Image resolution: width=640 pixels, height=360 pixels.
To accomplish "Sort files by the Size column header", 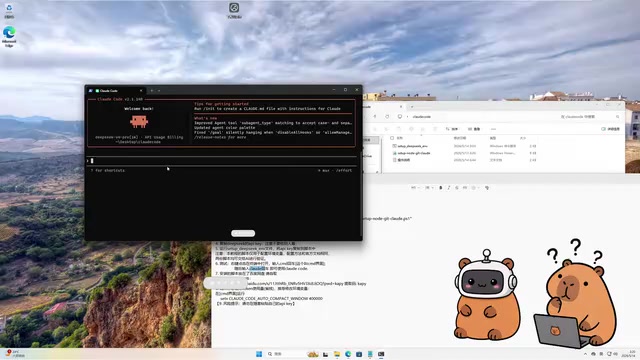I will [x=523, y=138].
